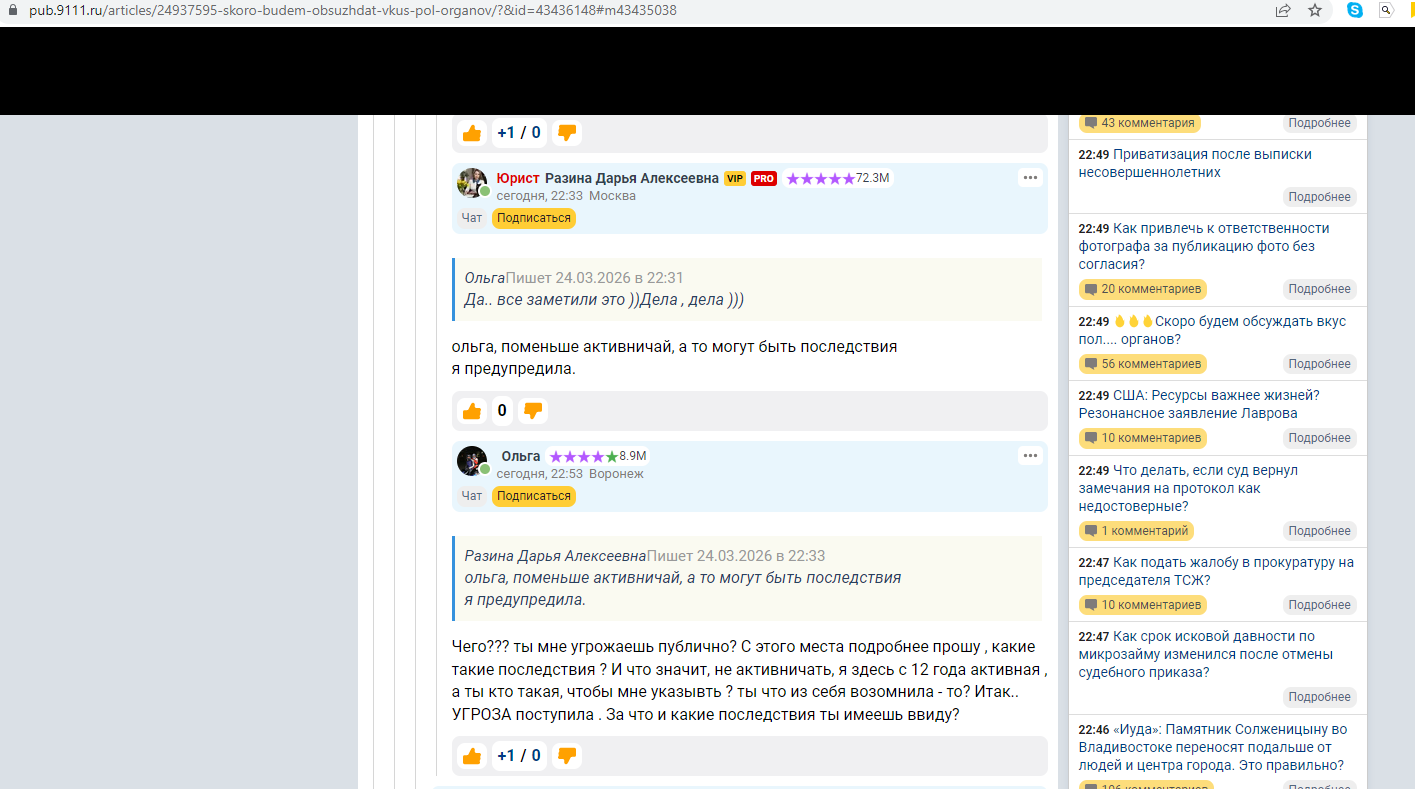Click the VIP badge next to Разина
This screenshot has width=1415, height=789.
click(x=735, y=178)
